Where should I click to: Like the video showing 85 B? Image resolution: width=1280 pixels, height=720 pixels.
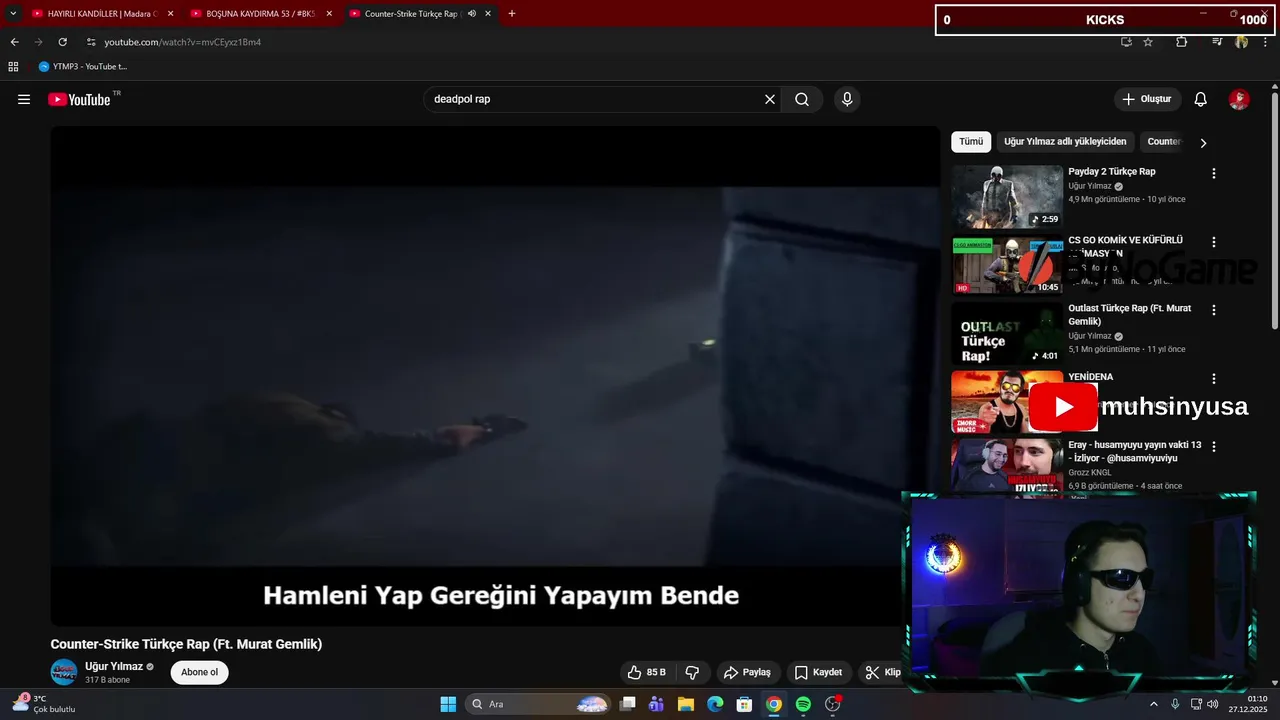click(x=647, y=672)
